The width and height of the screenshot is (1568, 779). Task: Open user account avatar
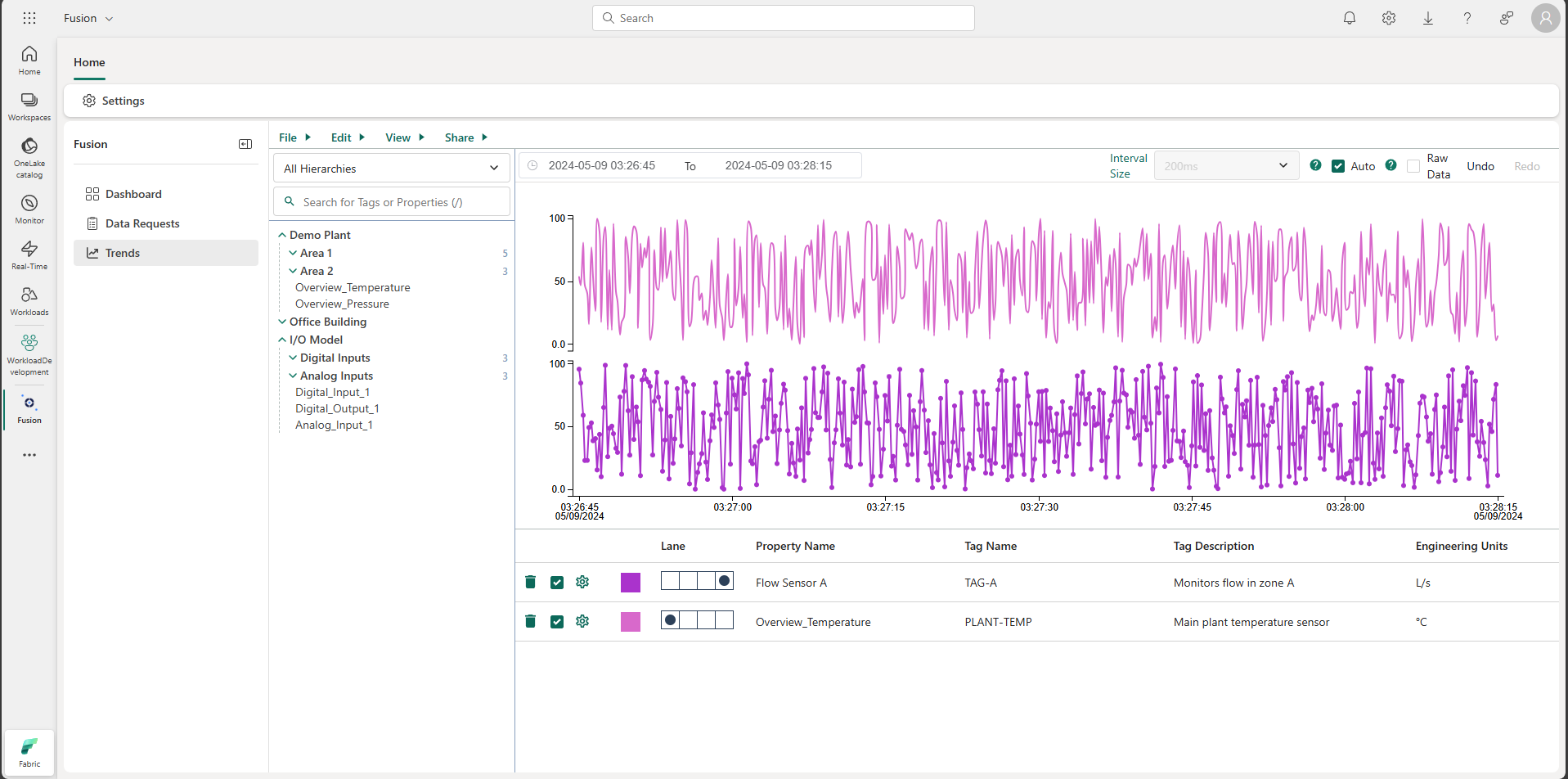click(x=1545, y=18)
